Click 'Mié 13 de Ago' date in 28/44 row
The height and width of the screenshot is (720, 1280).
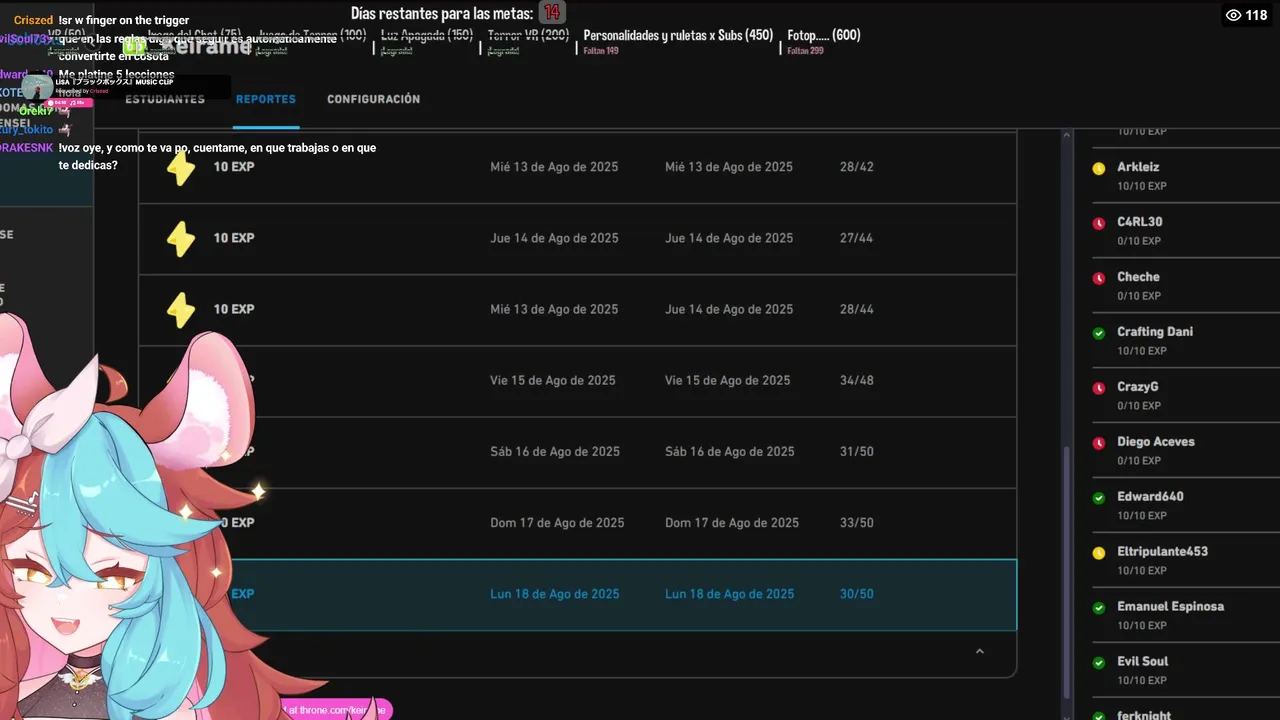[554, 309]
